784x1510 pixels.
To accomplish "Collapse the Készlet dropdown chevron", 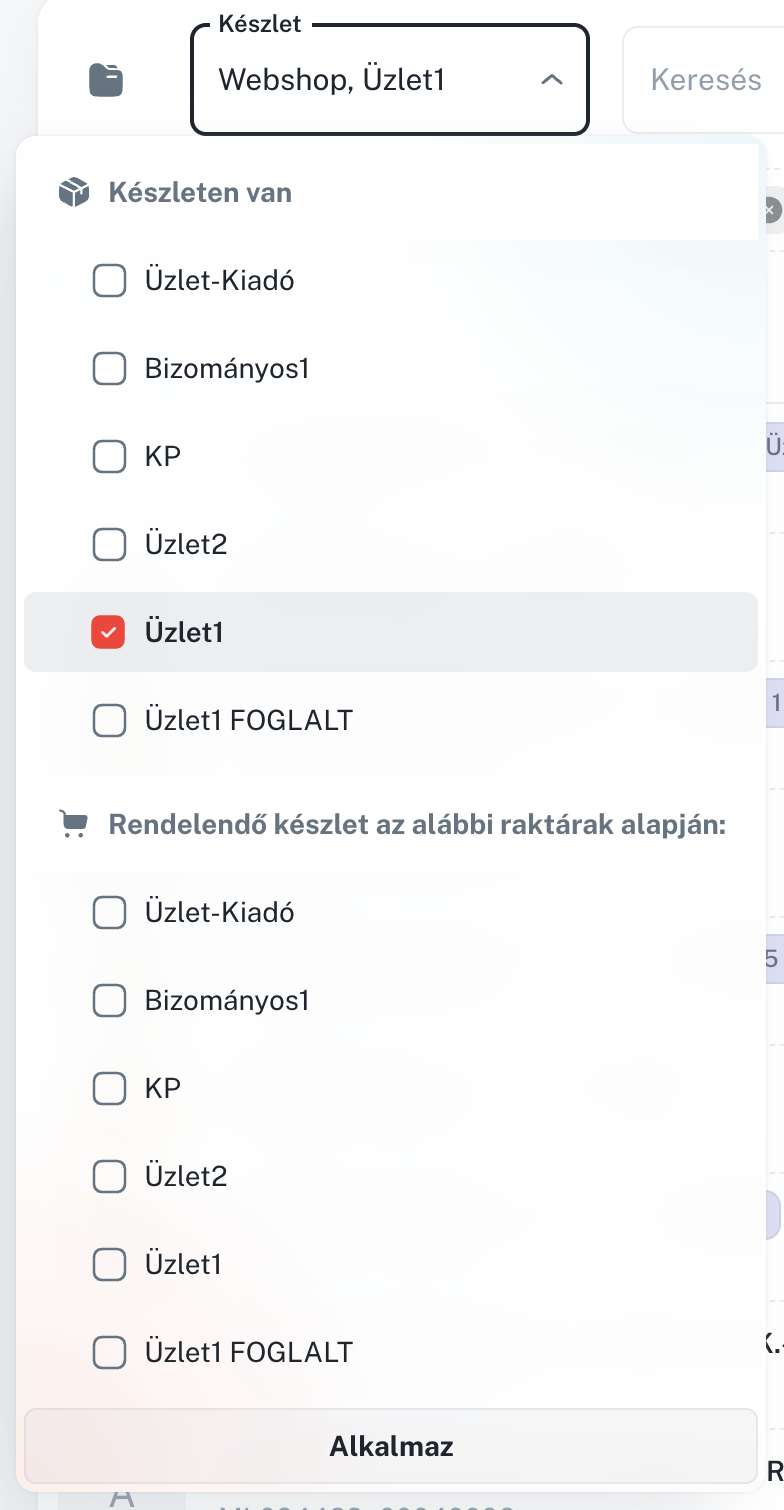I will (x=551, y=80).
